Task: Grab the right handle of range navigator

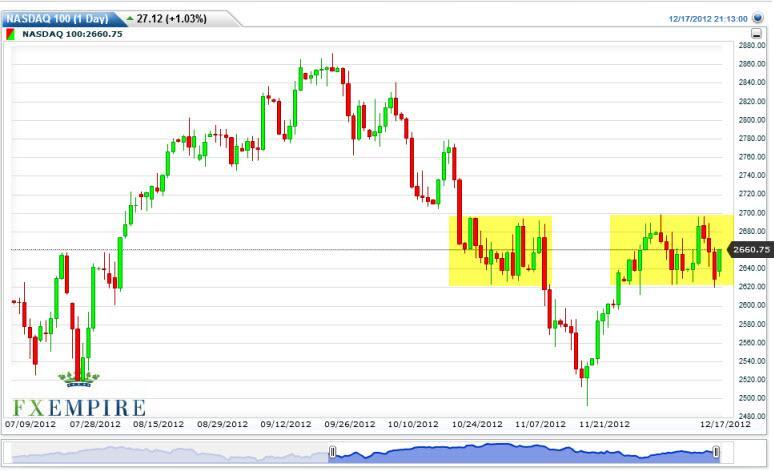Action: coord(717,454)
